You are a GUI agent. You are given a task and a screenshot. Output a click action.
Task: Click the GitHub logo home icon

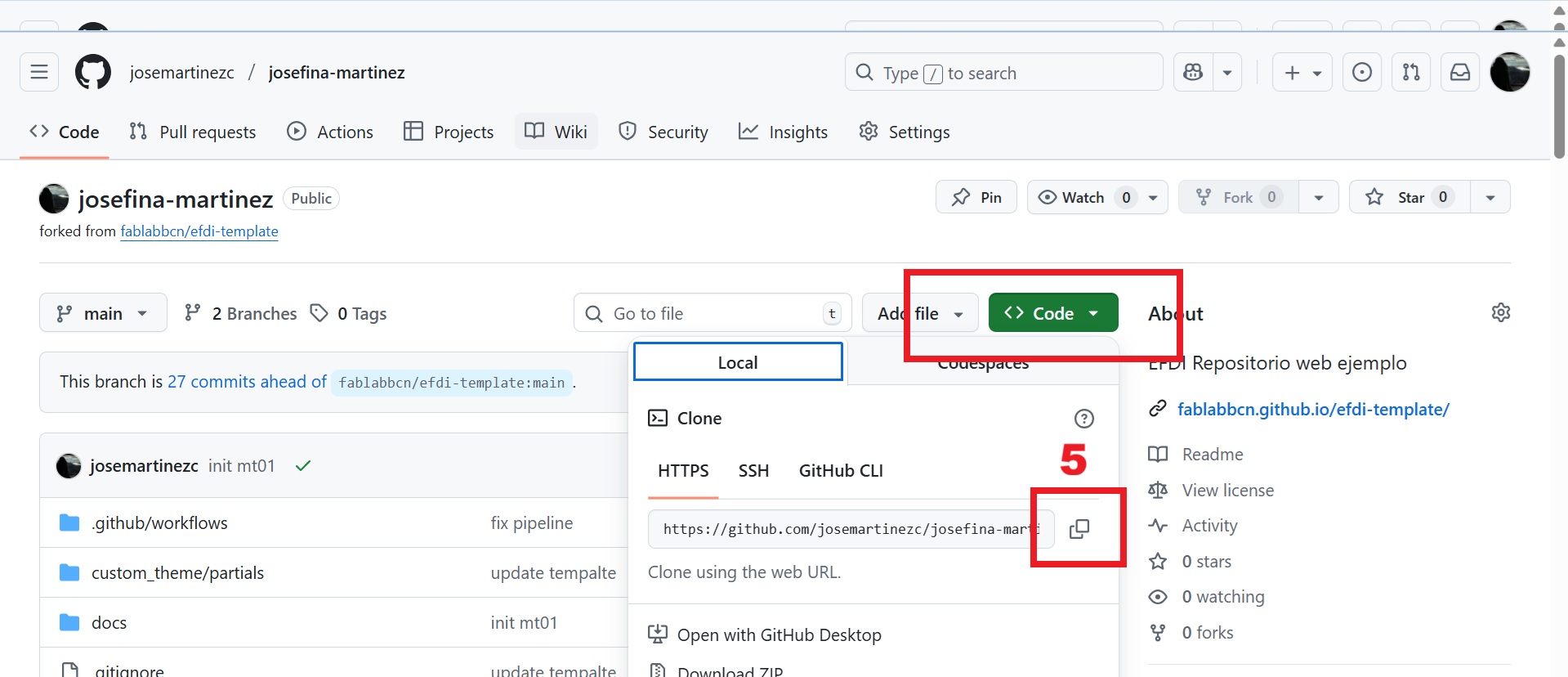[x=93, y=73]
